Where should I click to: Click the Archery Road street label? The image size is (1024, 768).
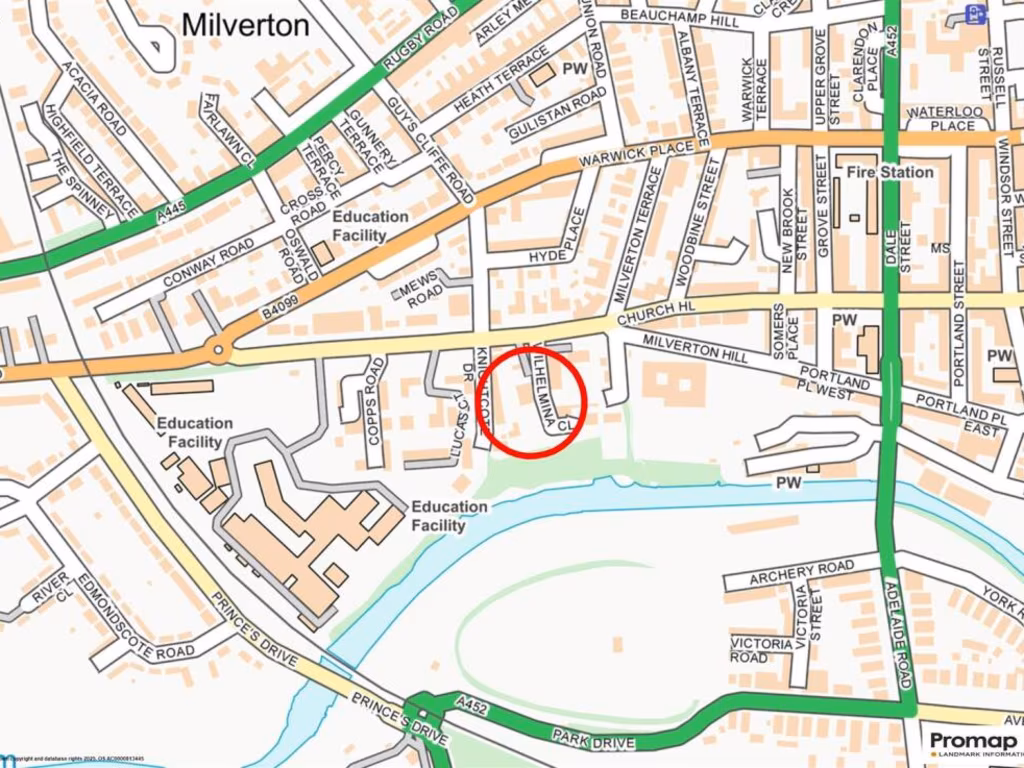801,573
